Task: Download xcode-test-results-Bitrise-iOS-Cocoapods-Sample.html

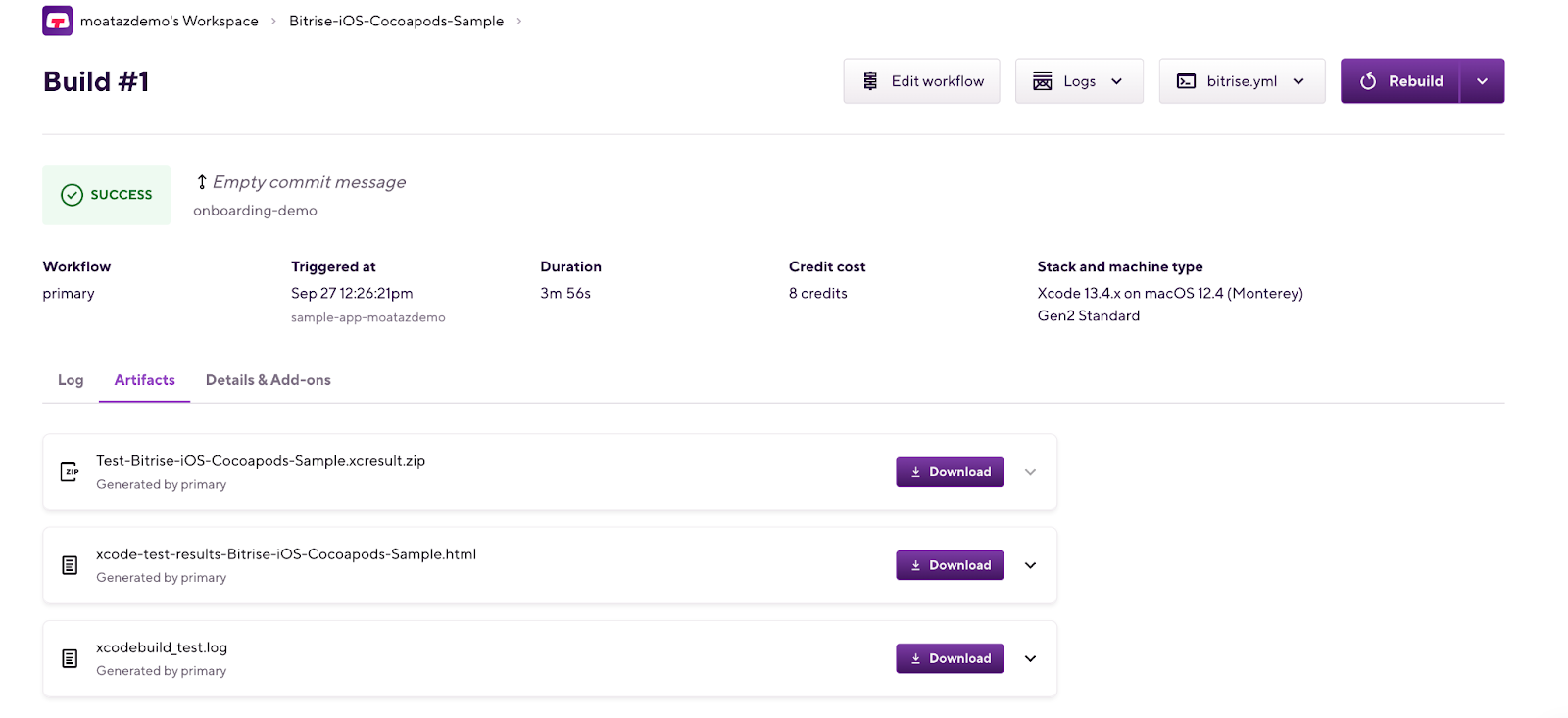Action: click(950, 565)
